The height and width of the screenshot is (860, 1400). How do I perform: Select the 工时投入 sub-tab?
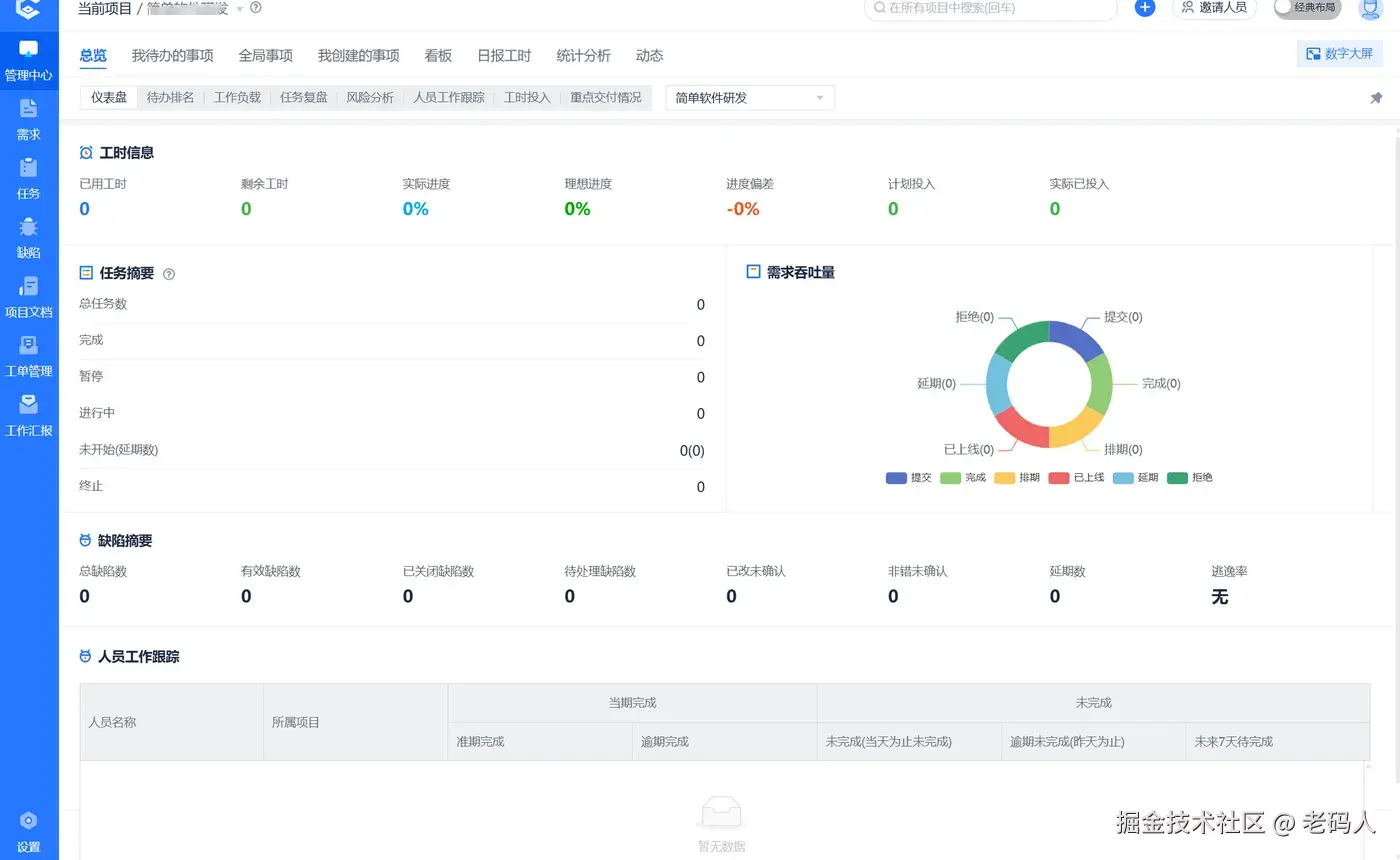point(527,98)
